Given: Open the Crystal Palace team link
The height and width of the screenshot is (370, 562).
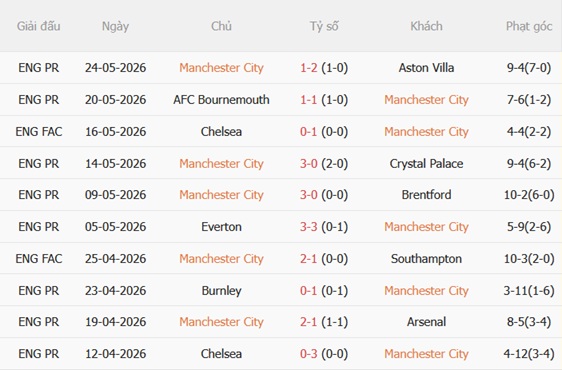Looking at the screenshot, I should (426, 163).
